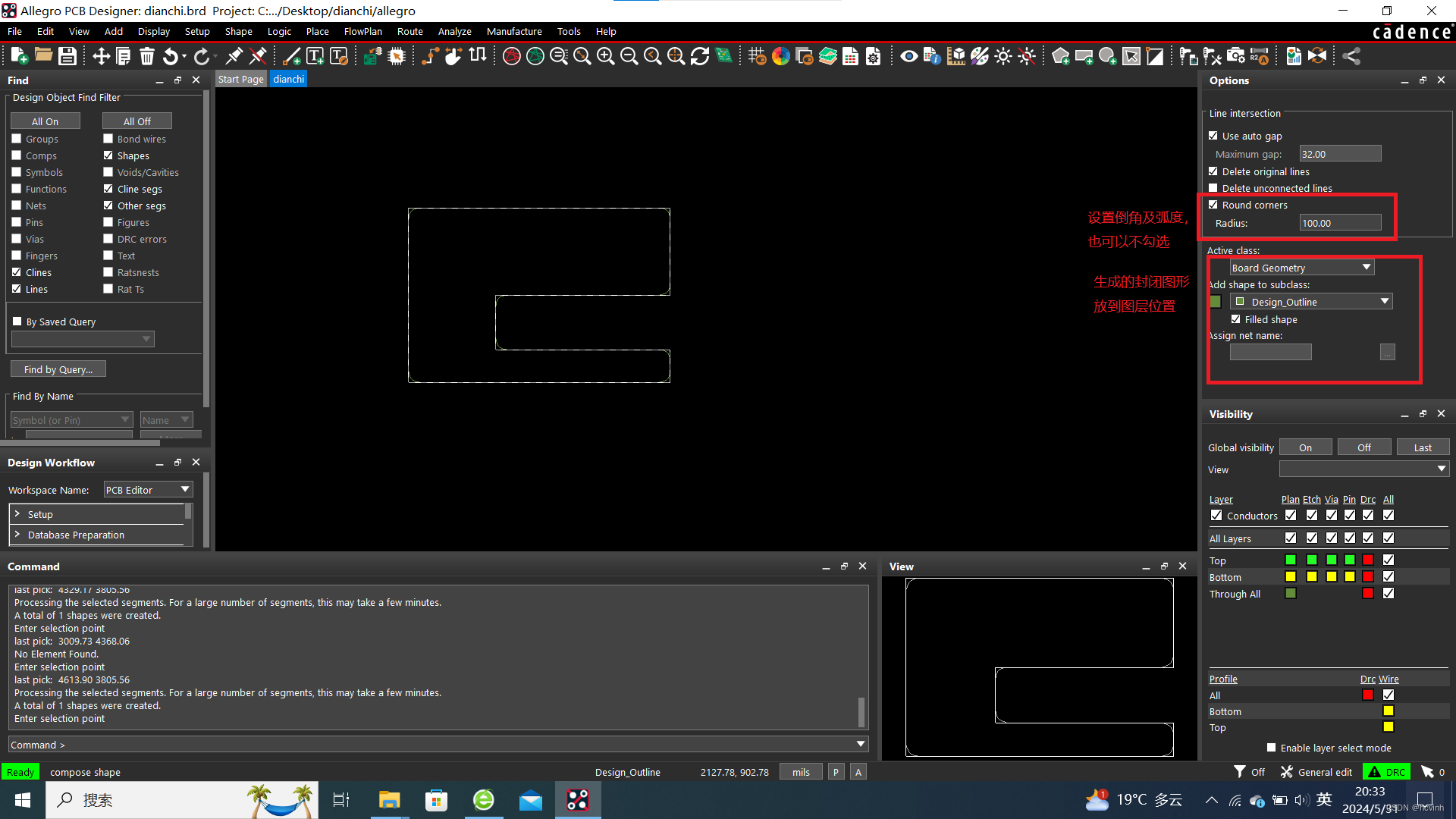Click the Delete trash icon
This screenshot has height=819, width=1456.
147,56
